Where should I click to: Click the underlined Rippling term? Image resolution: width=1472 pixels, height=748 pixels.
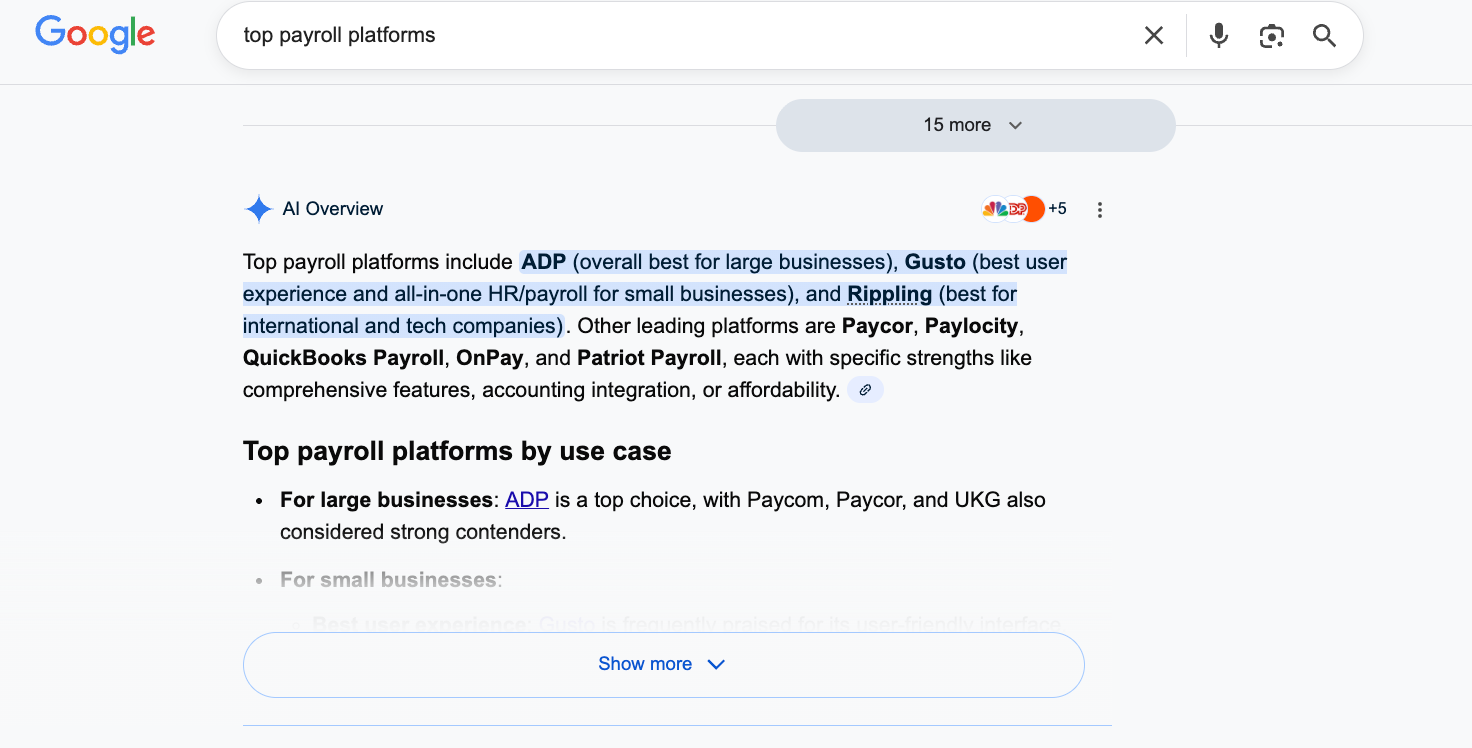890,294
